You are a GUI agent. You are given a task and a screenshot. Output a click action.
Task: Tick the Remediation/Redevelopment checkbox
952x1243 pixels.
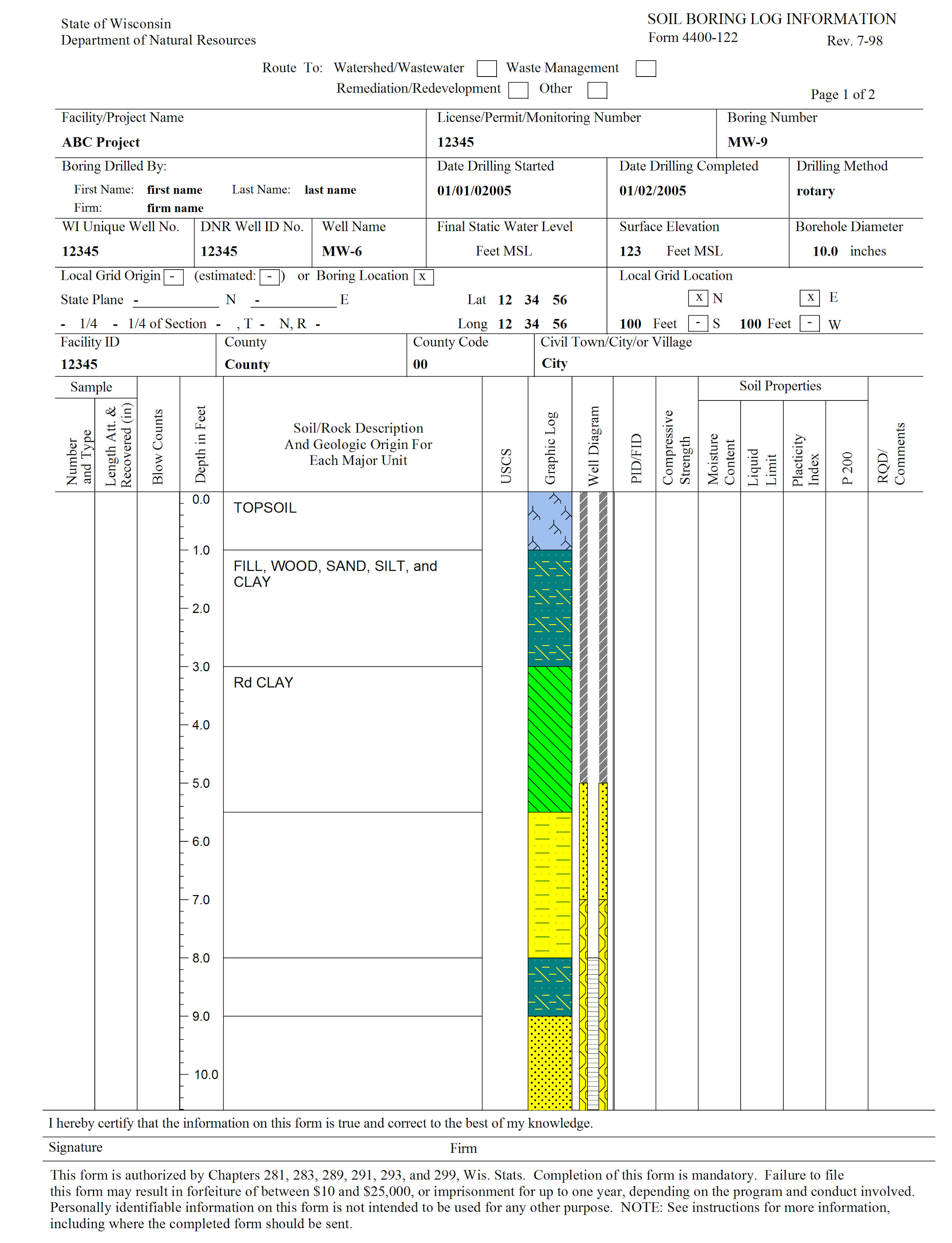point(518,90)
